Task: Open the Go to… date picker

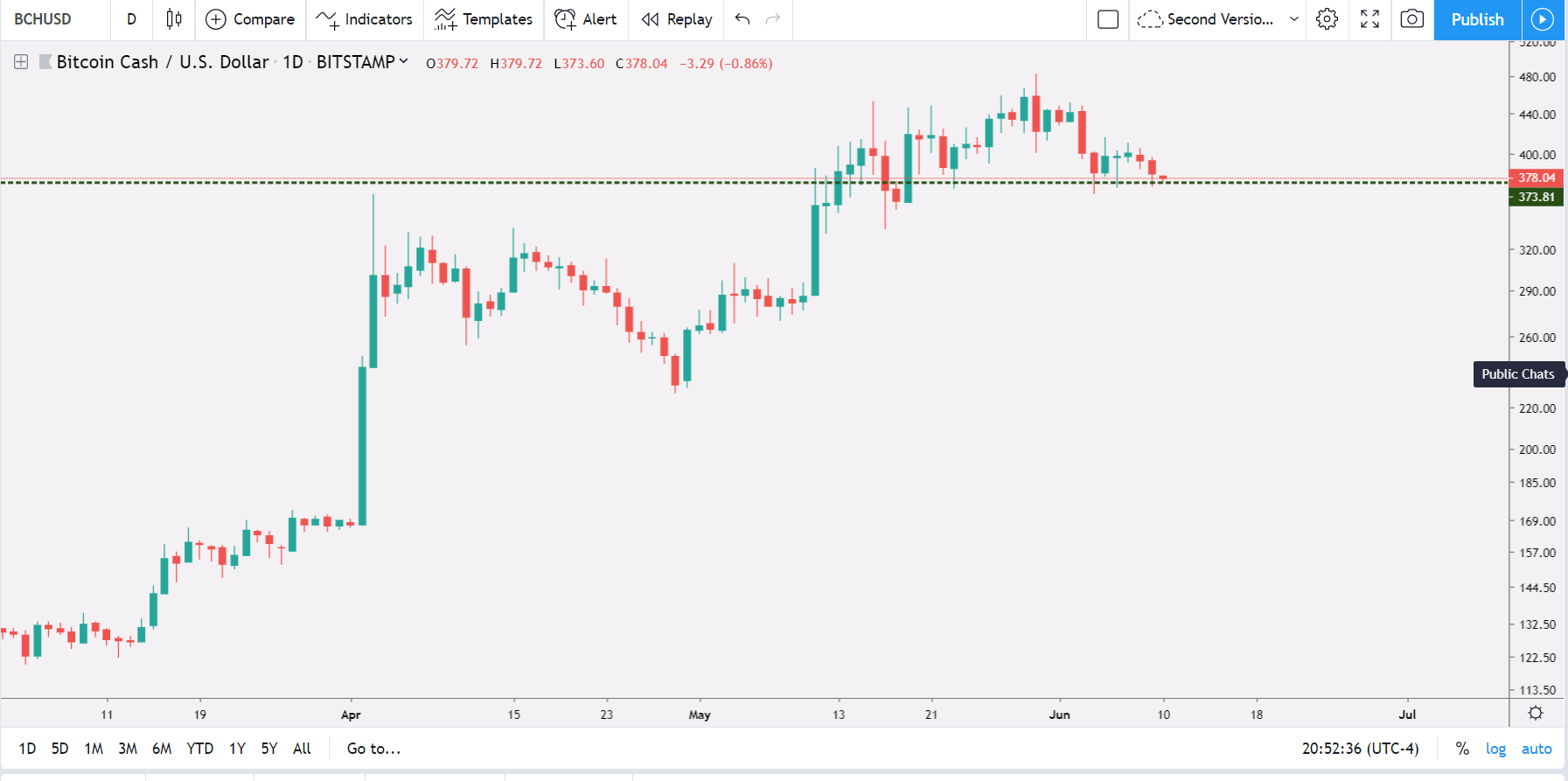Action: [373, 749]
